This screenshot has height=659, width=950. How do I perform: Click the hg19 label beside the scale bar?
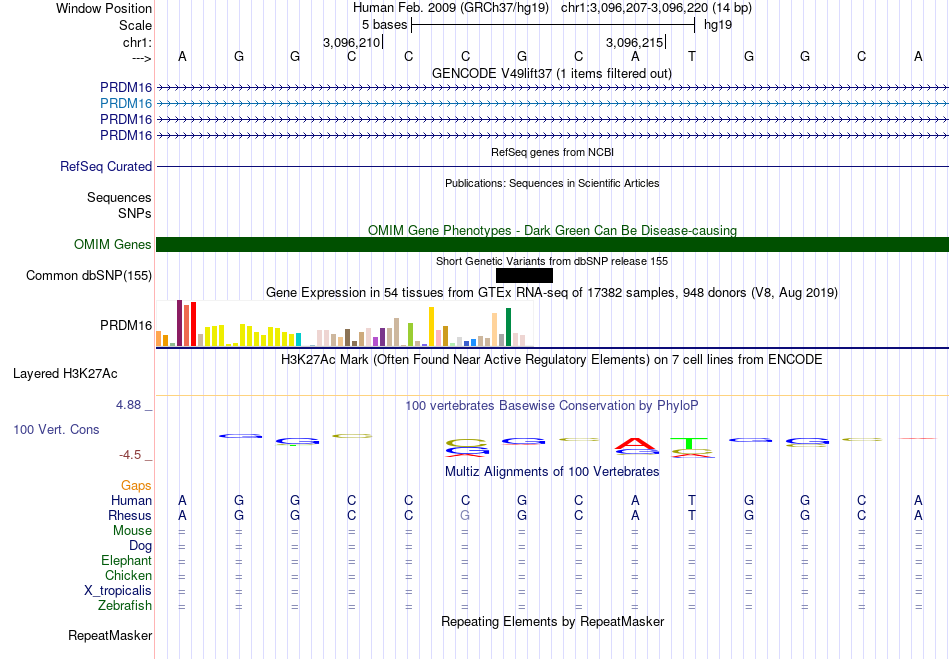(x=718, y=25)
